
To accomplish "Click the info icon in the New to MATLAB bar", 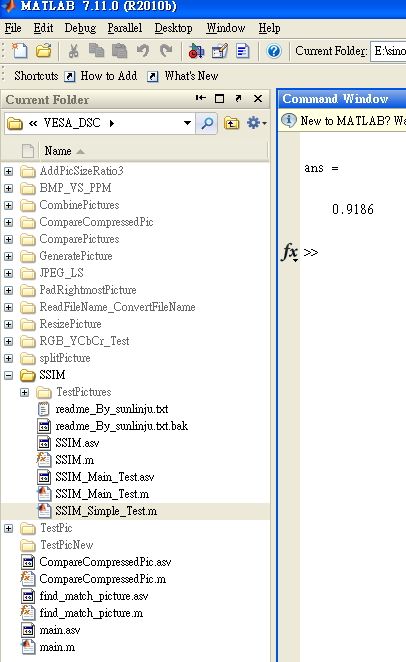I will 289,120.
